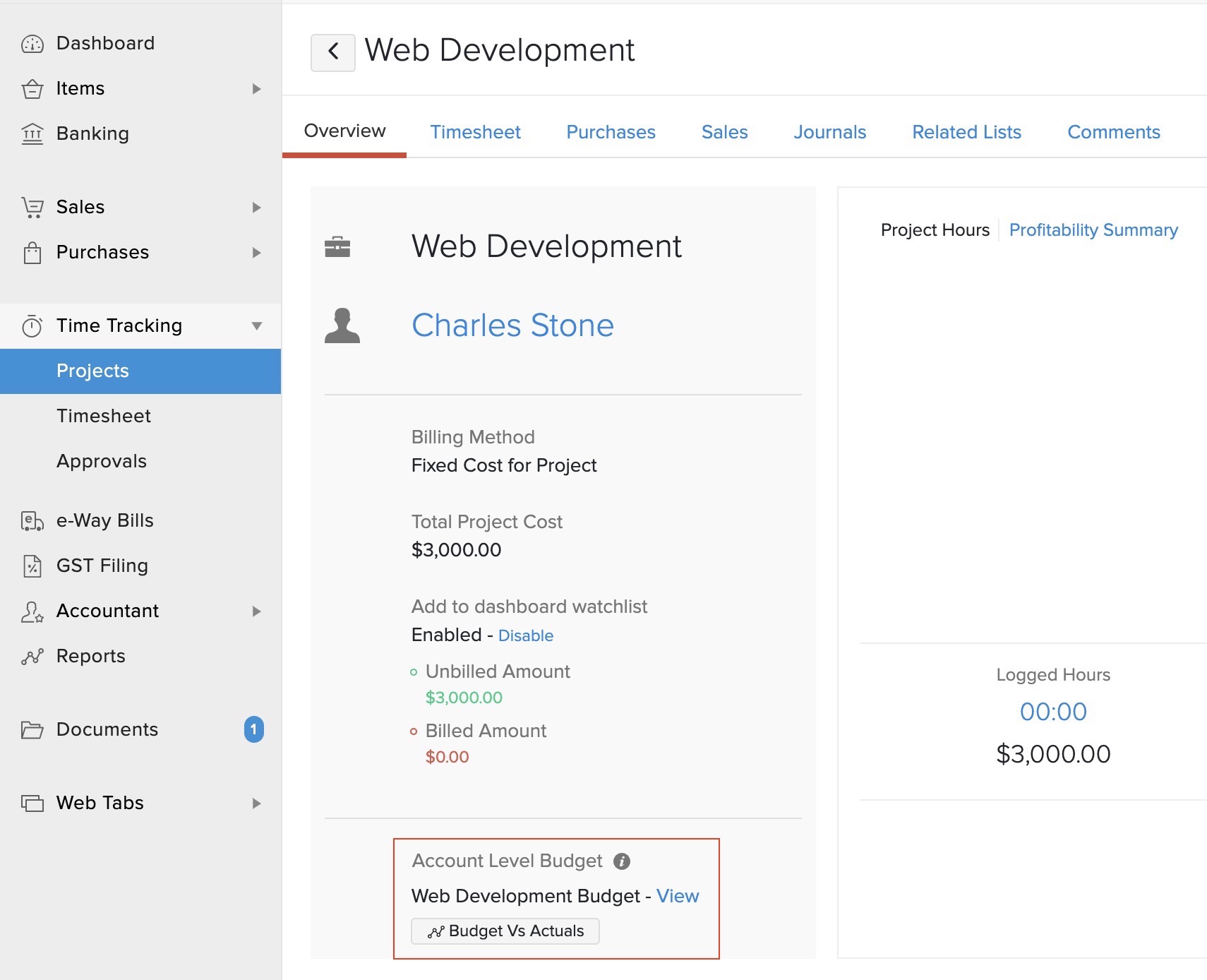
Task: Click the Account Level Budget info icon
Action: click(x=621, y=861)
